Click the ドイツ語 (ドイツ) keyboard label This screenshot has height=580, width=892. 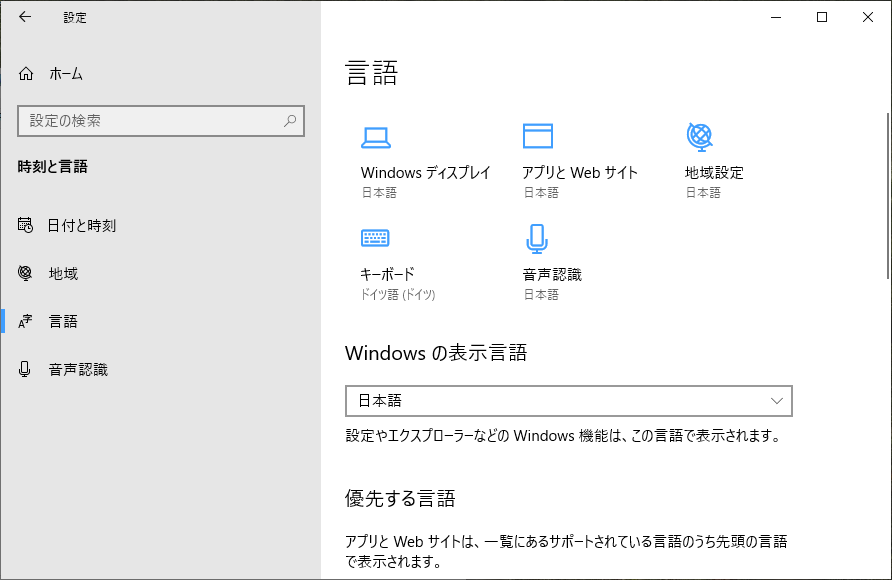pos(398,295)
